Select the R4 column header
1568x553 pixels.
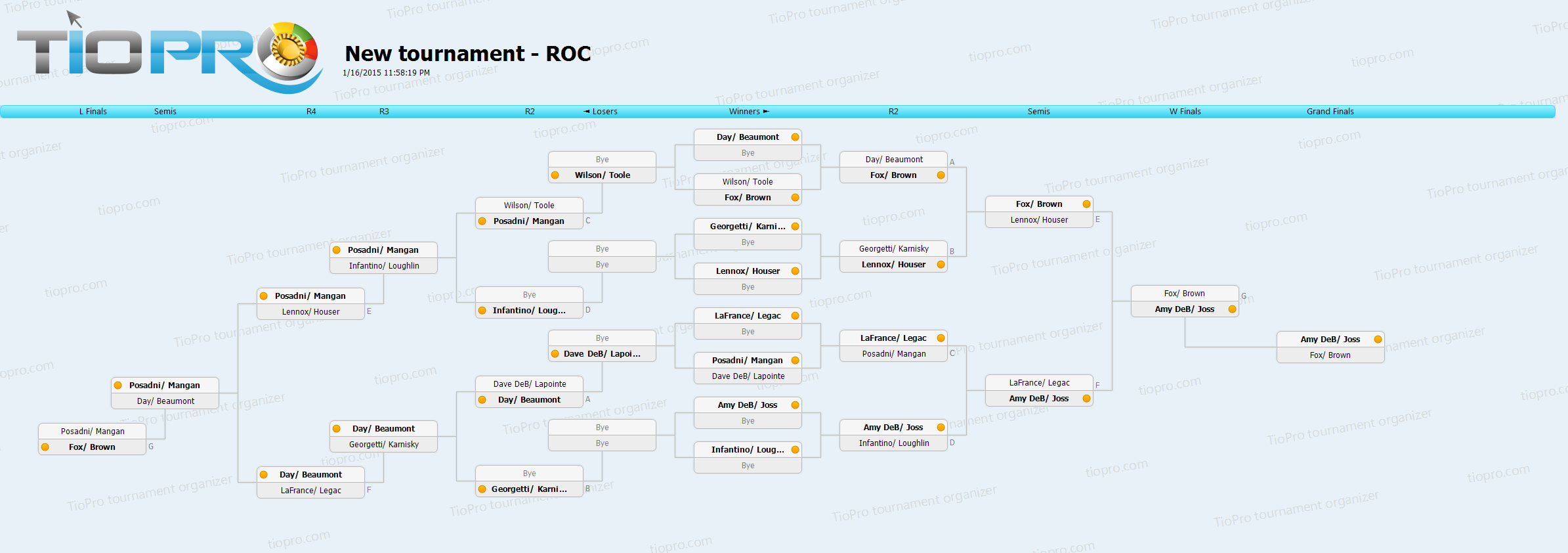click(311, 112)
